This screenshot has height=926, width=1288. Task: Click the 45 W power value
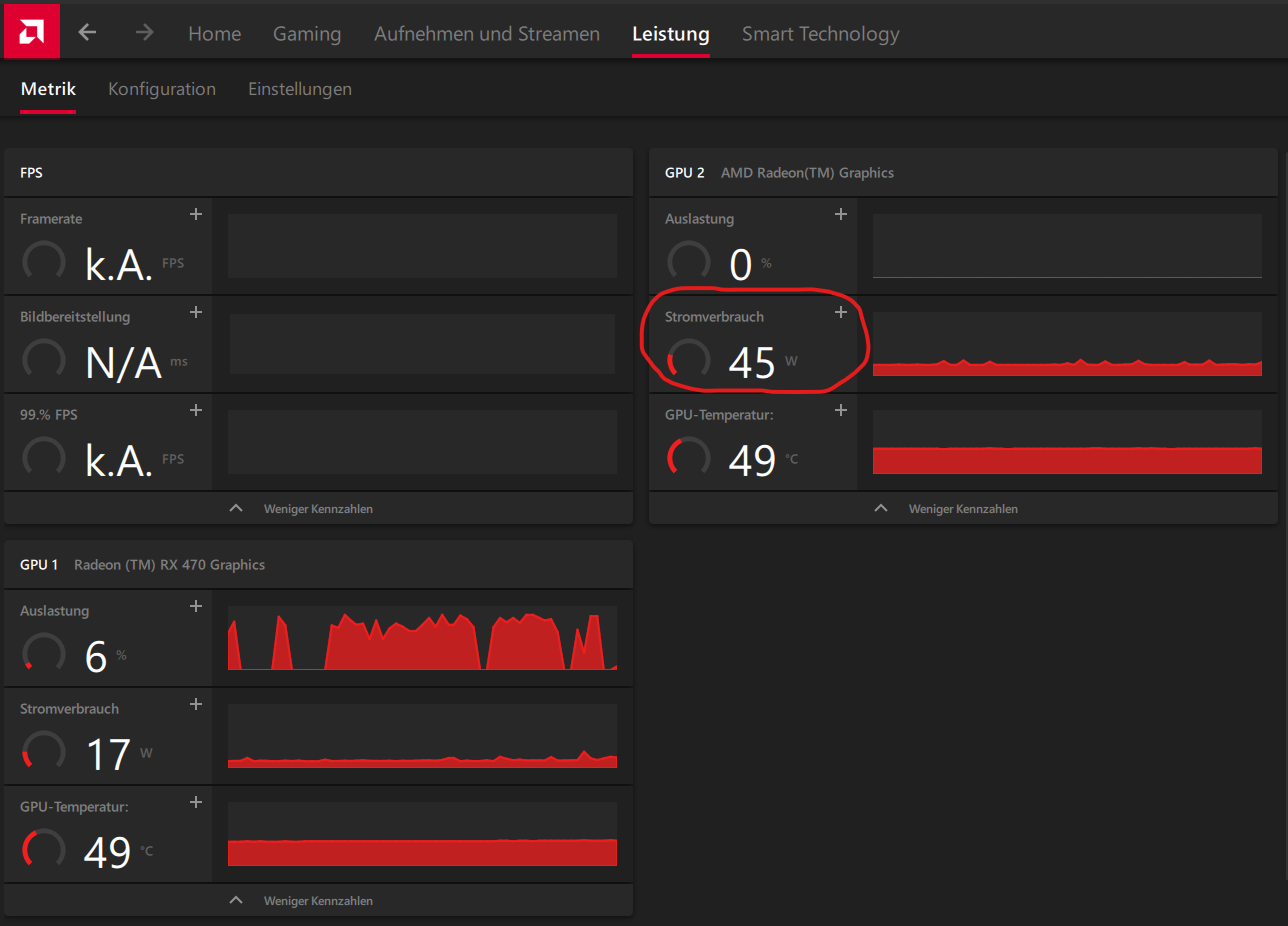pyautogui.click(x=752, y=363)
